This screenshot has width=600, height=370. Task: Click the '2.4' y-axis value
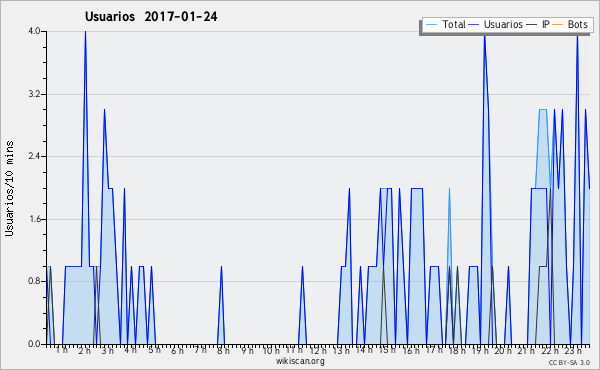point(34,156)
